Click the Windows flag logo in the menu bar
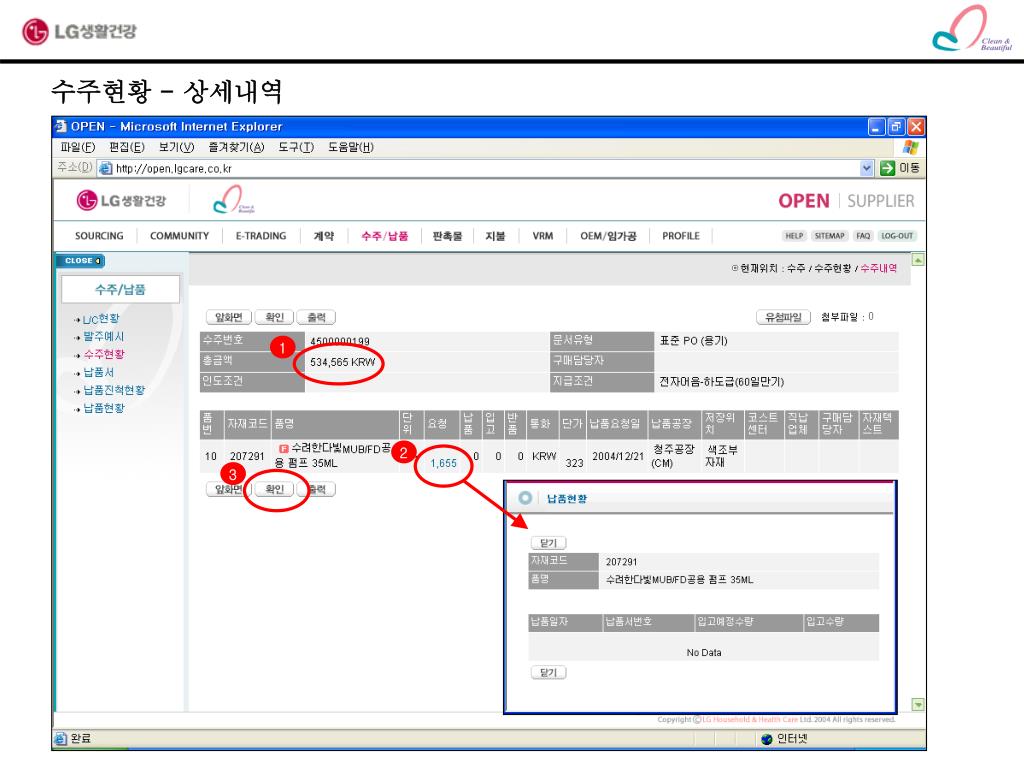The width and height of the screenshot is (1024, 768). [x=911, y=147]
